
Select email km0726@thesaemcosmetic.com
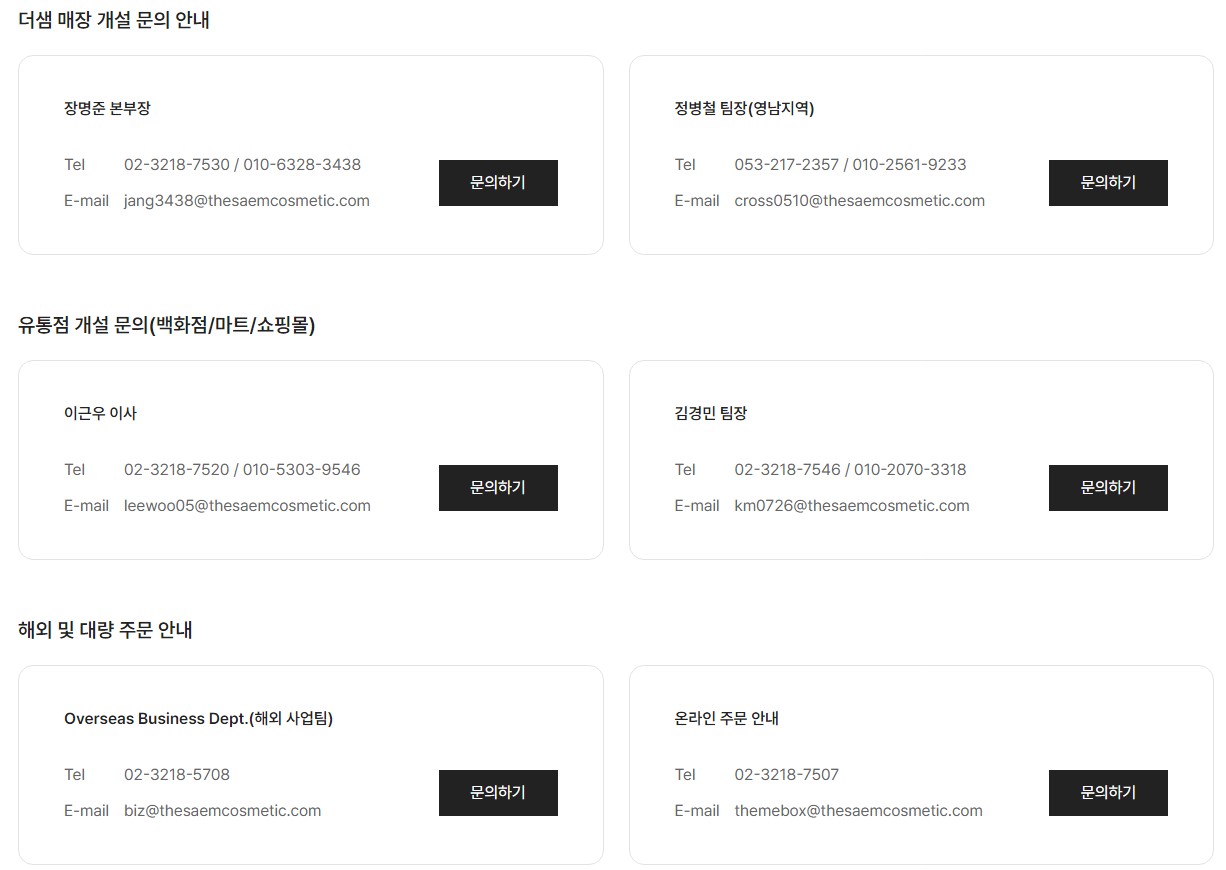[x=852, y=506]
